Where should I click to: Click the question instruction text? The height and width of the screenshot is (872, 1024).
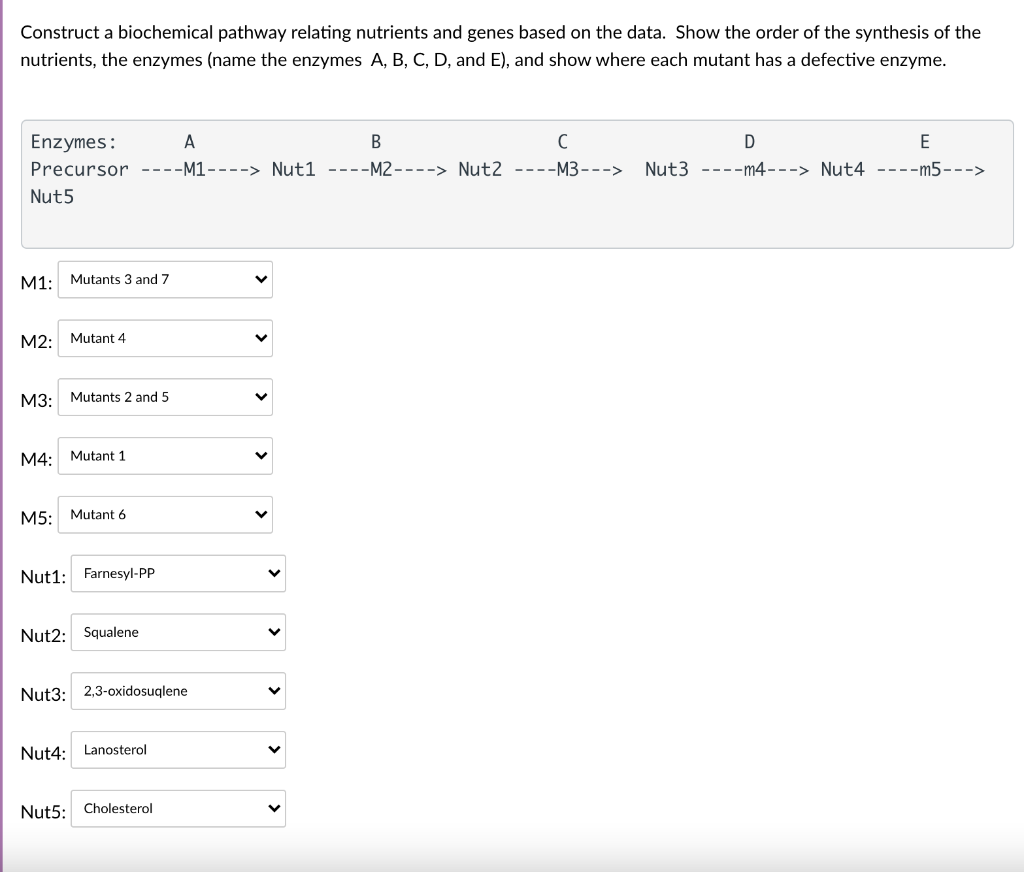tap(498, 46)
